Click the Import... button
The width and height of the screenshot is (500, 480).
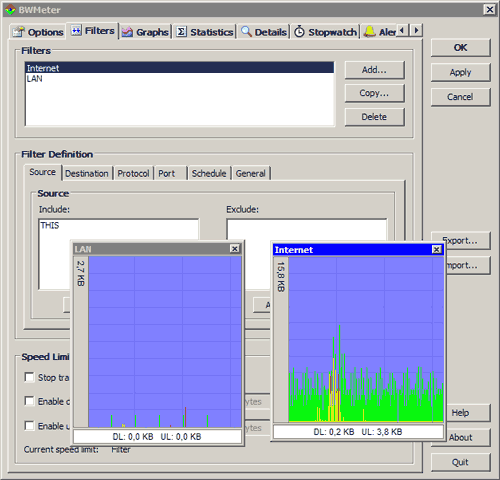(x=468, y=265)
